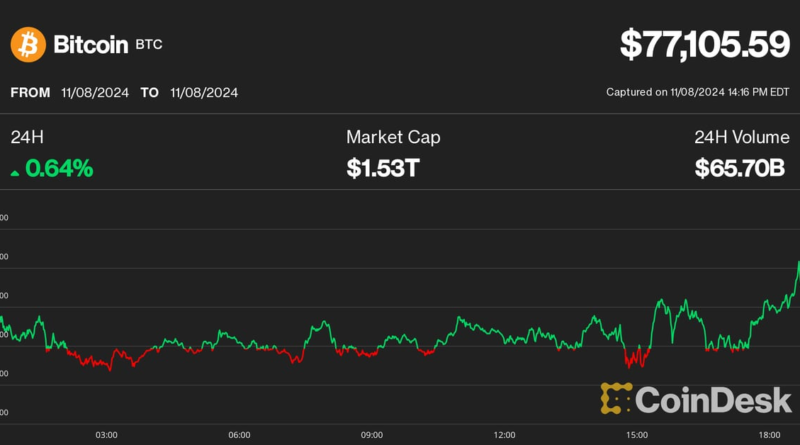Click the $1.53T market cap value
The height and width of the screenshot is (445, 800).
click(383, 169)
